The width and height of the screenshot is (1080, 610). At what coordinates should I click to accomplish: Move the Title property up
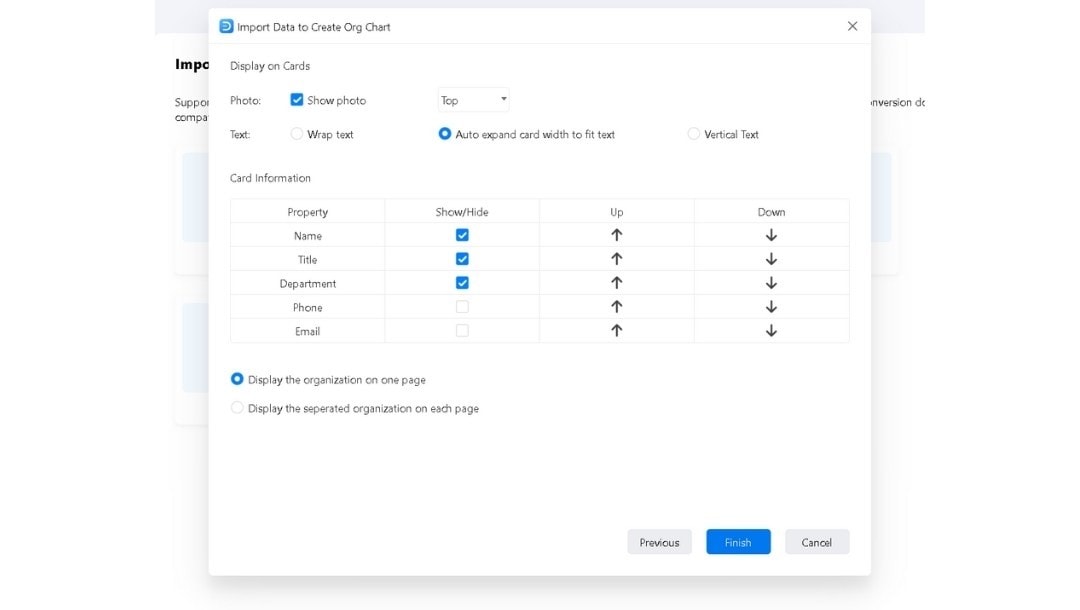coord(617,259)
